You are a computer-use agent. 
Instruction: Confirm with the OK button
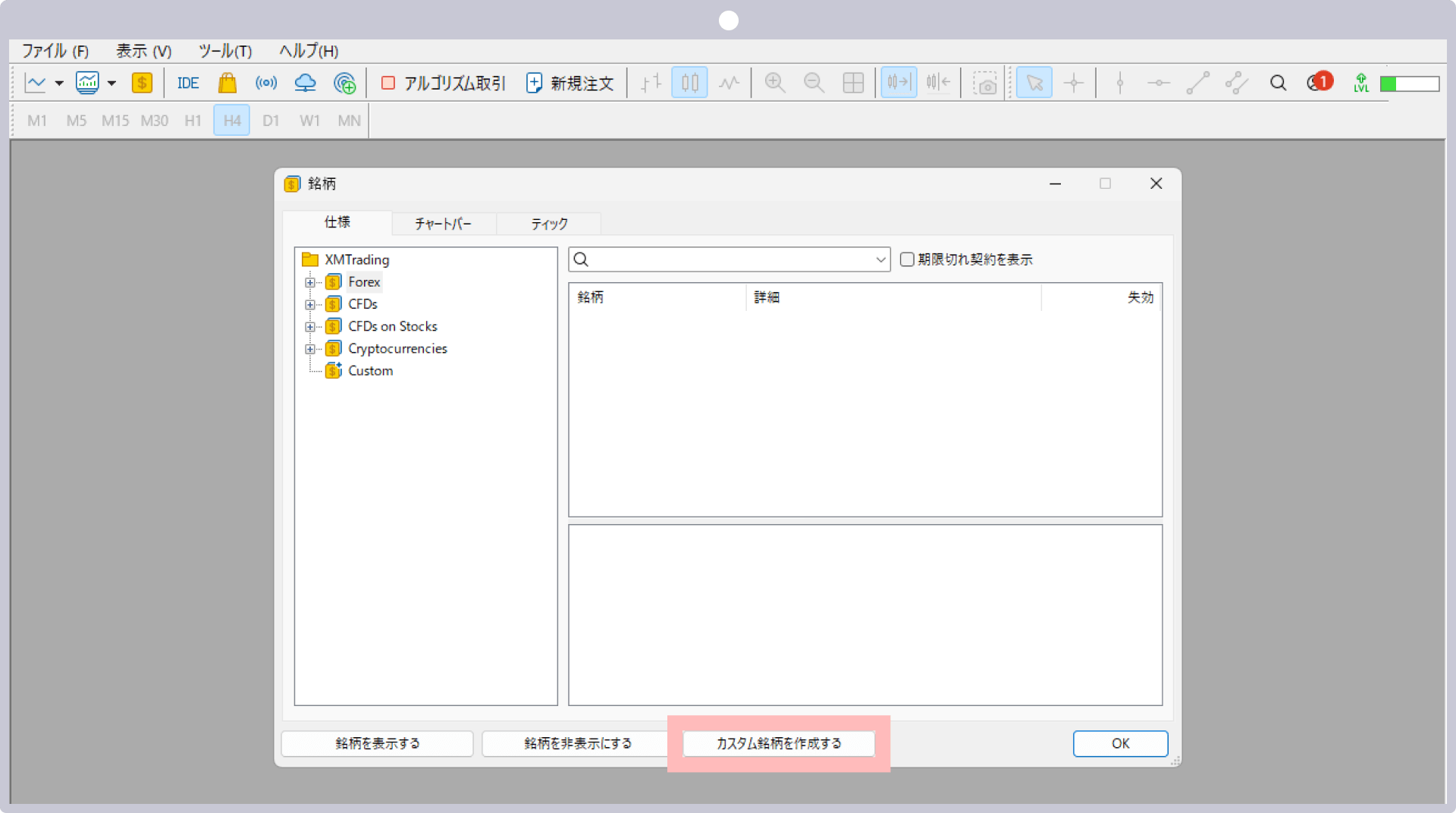click(x=1120, y=743)
